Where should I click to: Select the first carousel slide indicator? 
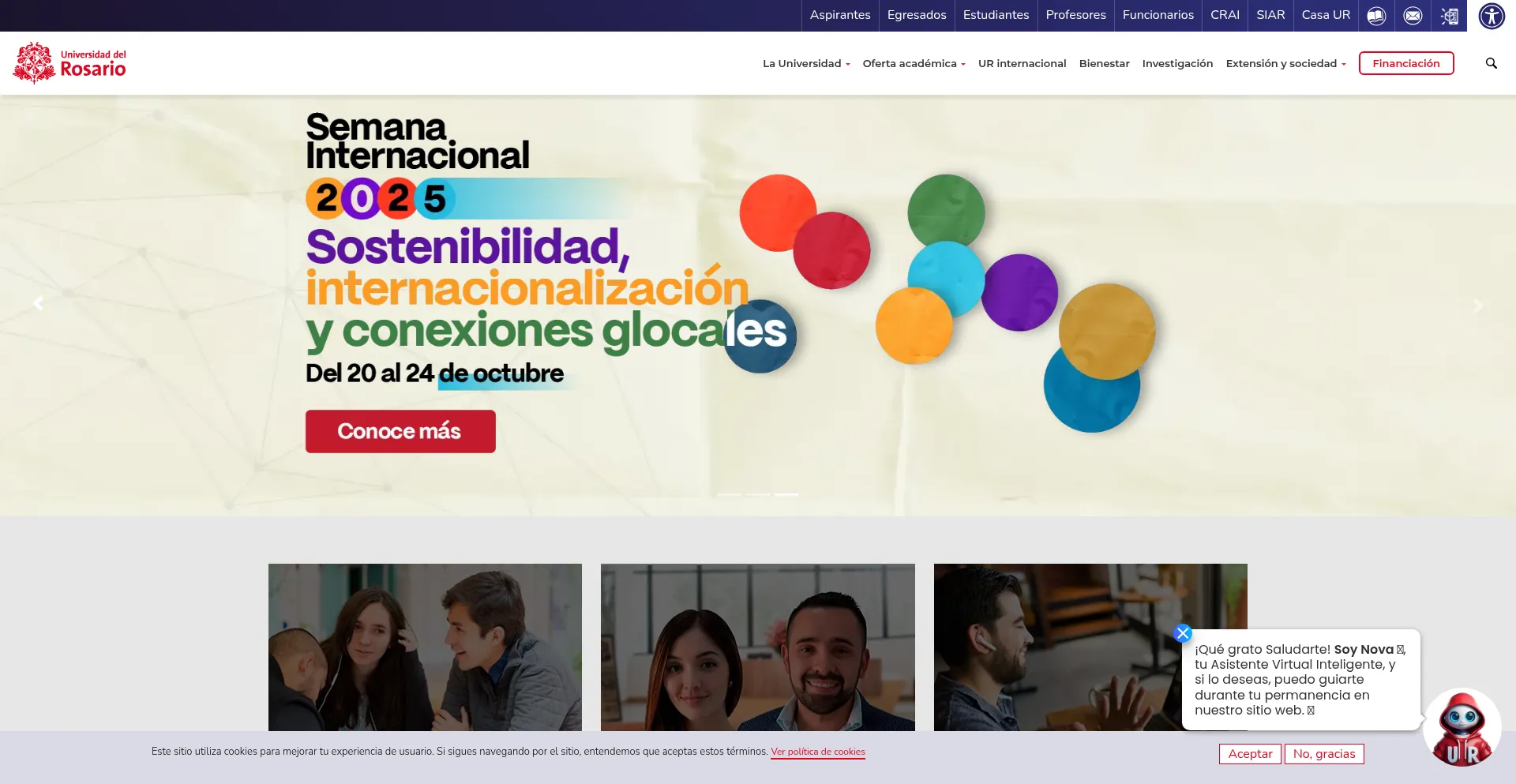729,494
